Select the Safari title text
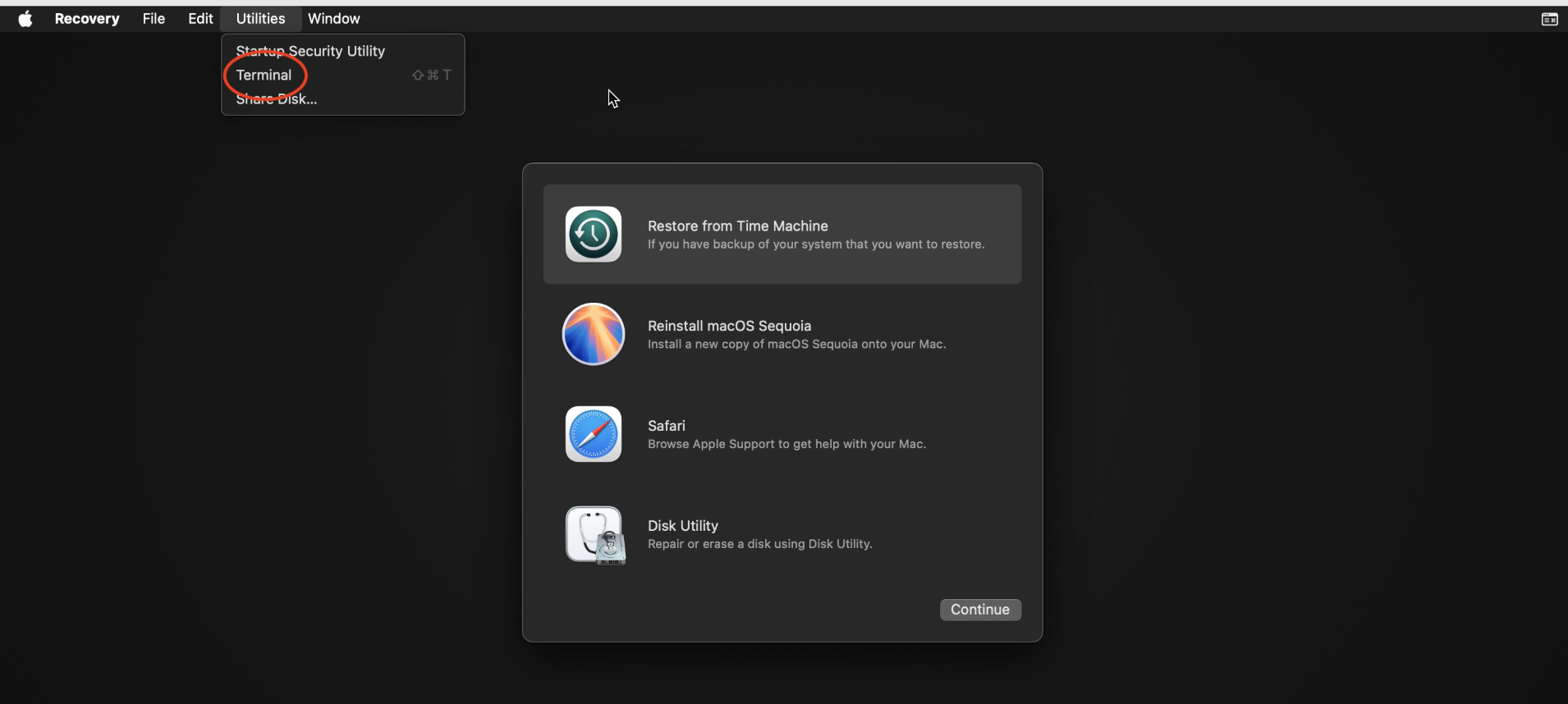The width and height of the screenshot is (1568, 704). tap(666, 426)
